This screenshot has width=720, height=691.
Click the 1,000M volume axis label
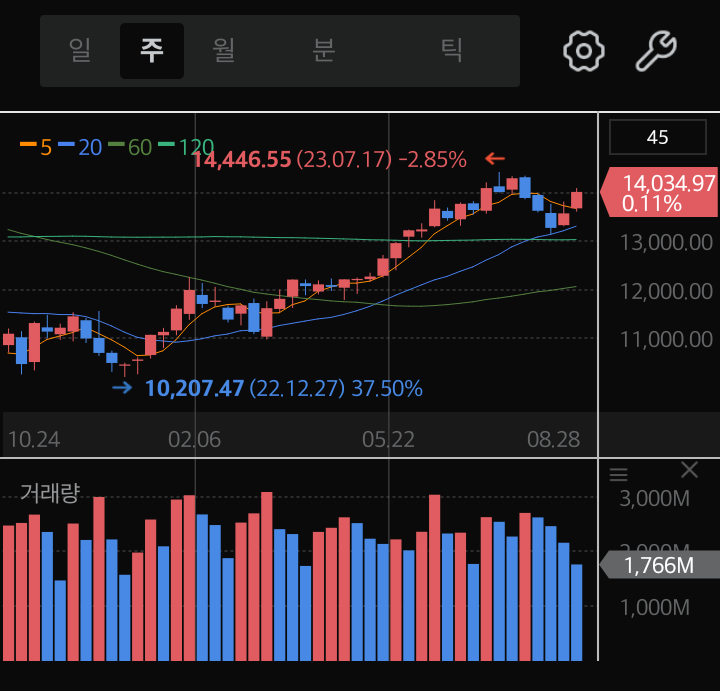click(x=655, y=607)
